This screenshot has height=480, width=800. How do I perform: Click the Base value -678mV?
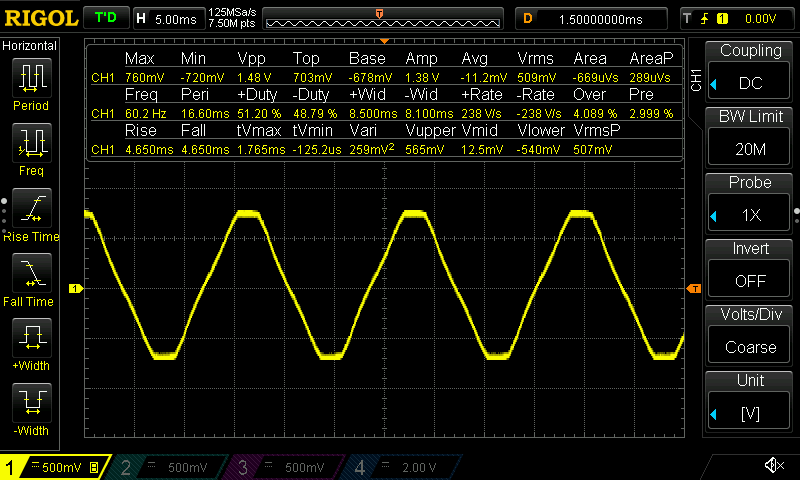370,78
